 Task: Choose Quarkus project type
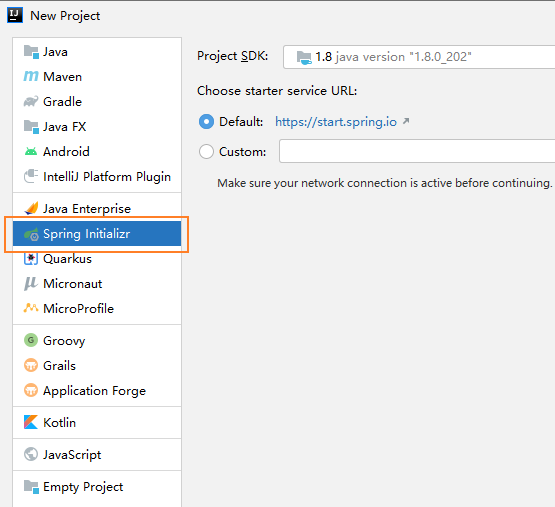click(x=97, y=259)
